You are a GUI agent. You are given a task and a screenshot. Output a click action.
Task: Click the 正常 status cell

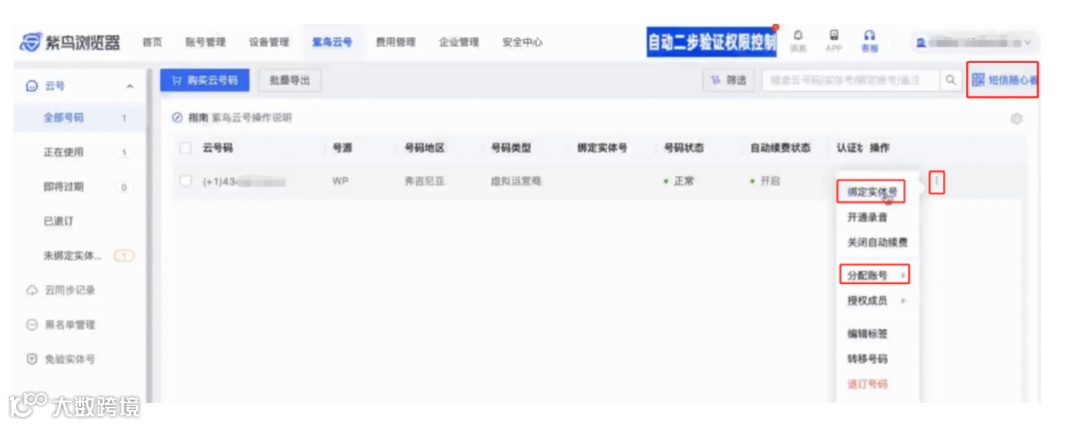click(678, 182)
